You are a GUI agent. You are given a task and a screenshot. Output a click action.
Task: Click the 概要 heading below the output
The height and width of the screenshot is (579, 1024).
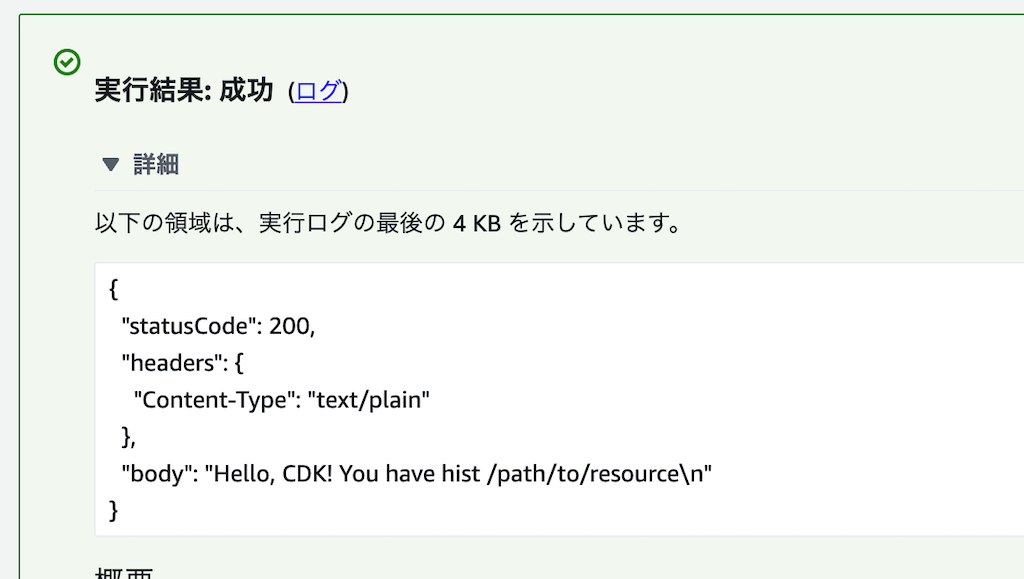(124, 573)
